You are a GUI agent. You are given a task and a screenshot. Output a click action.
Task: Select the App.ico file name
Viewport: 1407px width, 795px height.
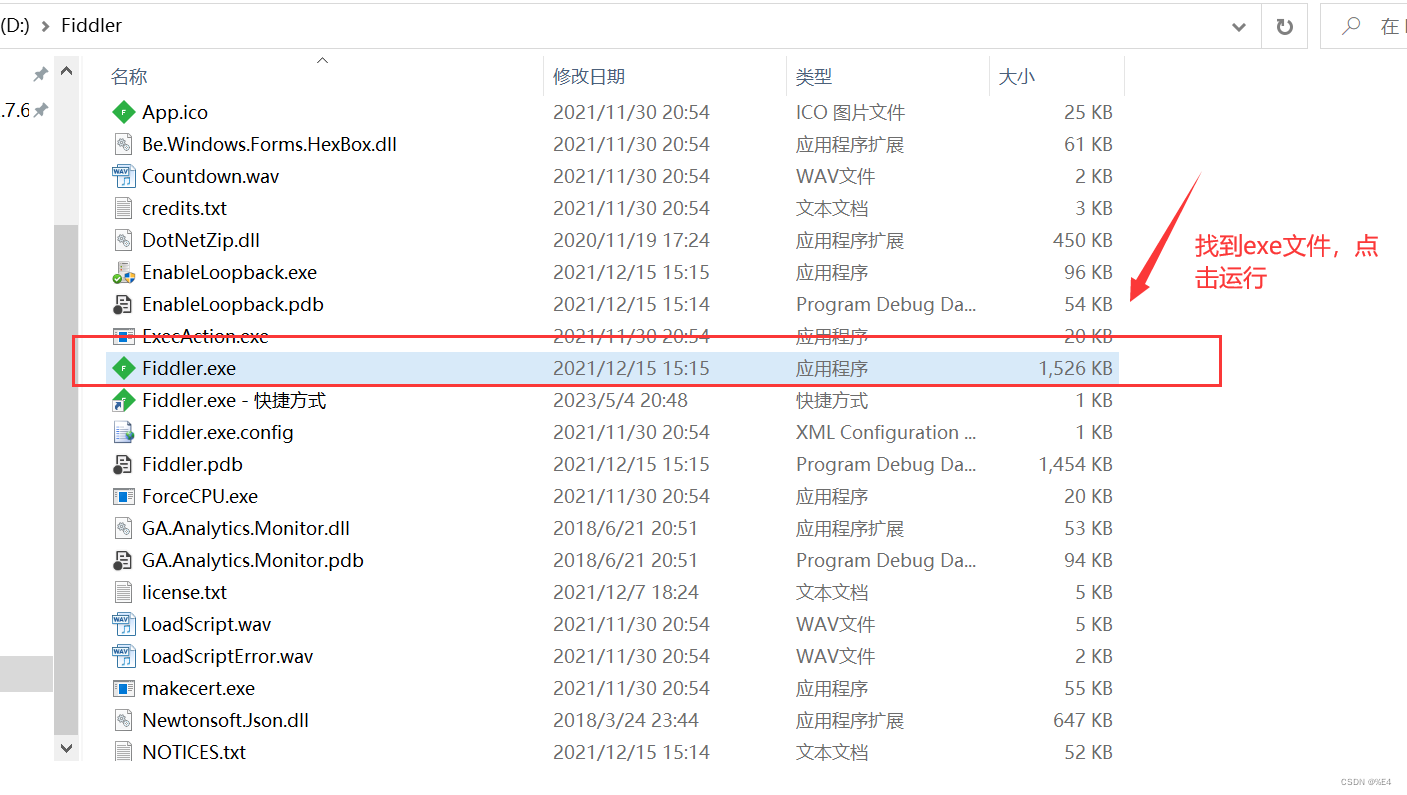point(175,112)
